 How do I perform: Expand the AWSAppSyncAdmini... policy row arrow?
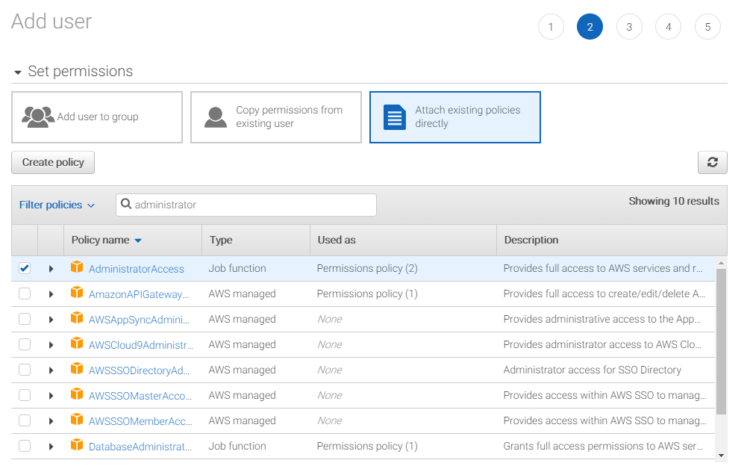(x=51, y=319)
